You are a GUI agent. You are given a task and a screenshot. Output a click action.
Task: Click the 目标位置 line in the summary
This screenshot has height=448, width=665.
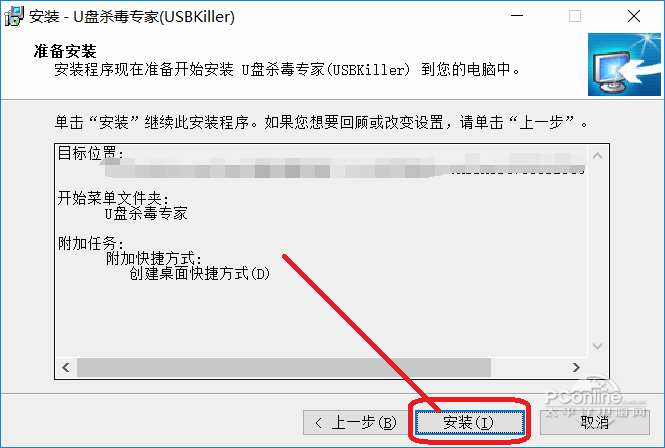point(91,153)
